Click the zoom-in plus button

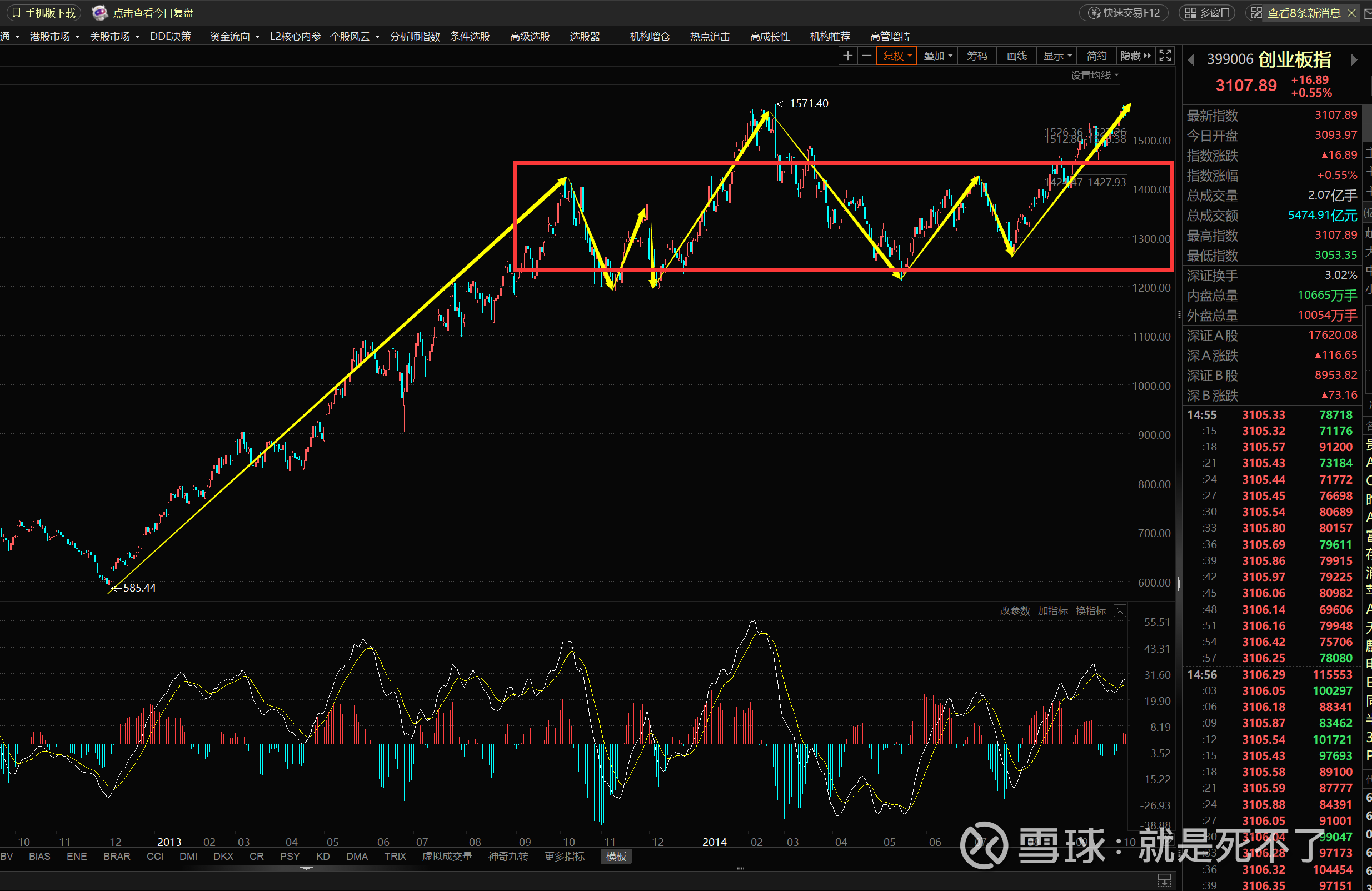pyautogui.click(x=847, y=56)
